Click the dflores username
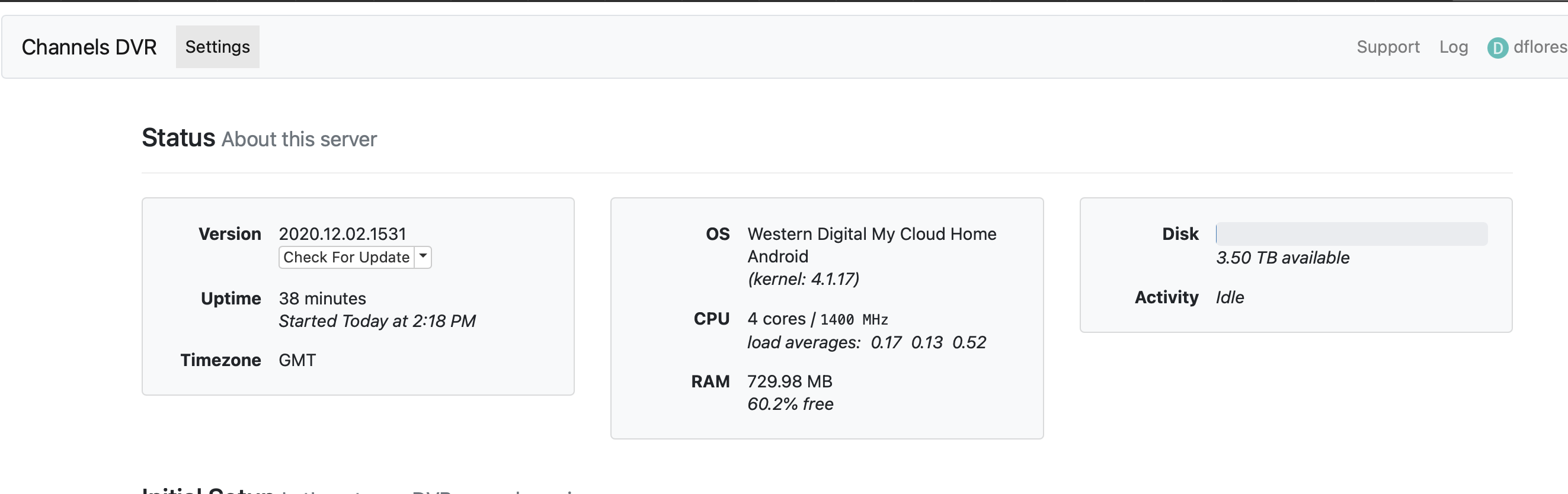Viewport: 1568px width, 494px height. pos(1540,47)
